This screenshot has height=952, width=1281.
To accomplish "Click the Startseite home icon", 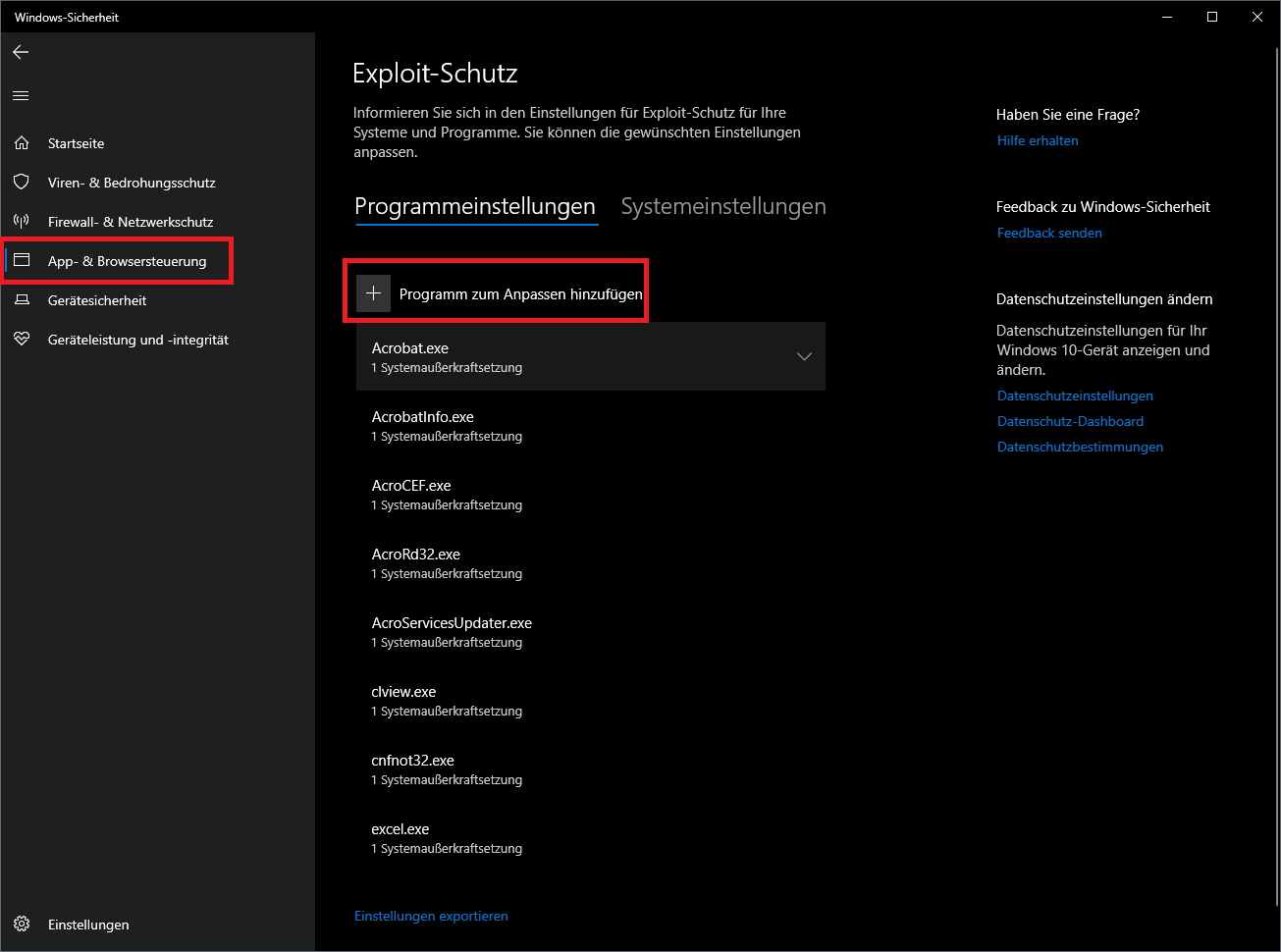I will pyautogui.click(x=22, y=143).
